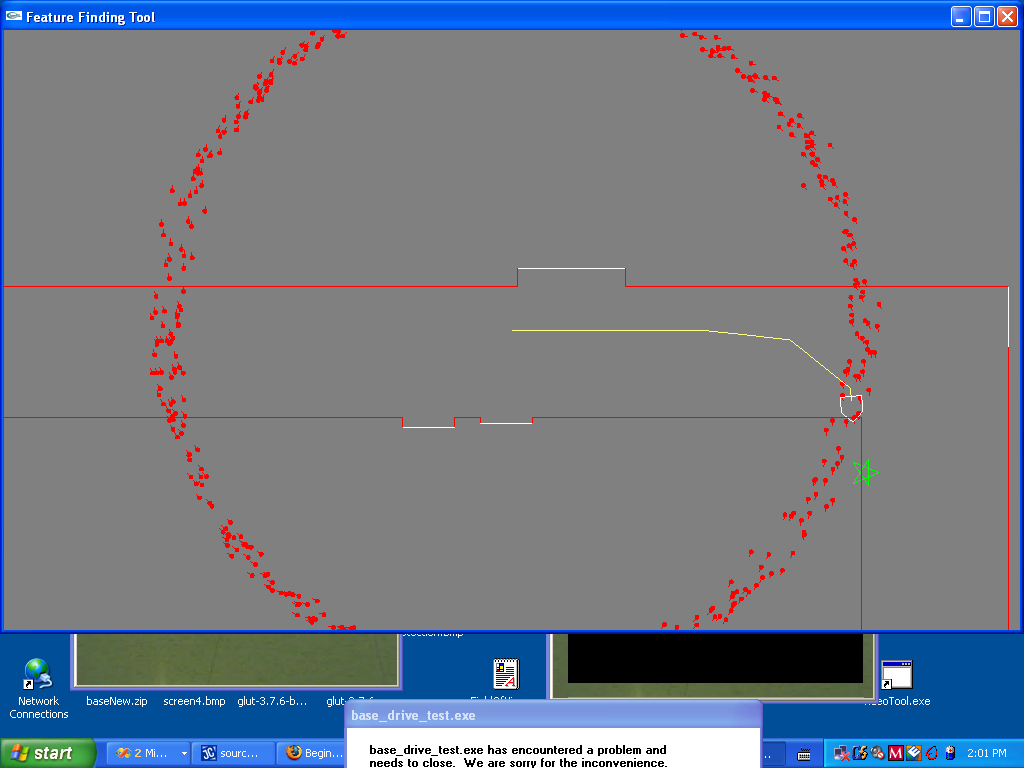The height and width of the screenshot is (768, 1024).
Task: Open the Network Connections desktop shortcut
Action: (38, 688)
